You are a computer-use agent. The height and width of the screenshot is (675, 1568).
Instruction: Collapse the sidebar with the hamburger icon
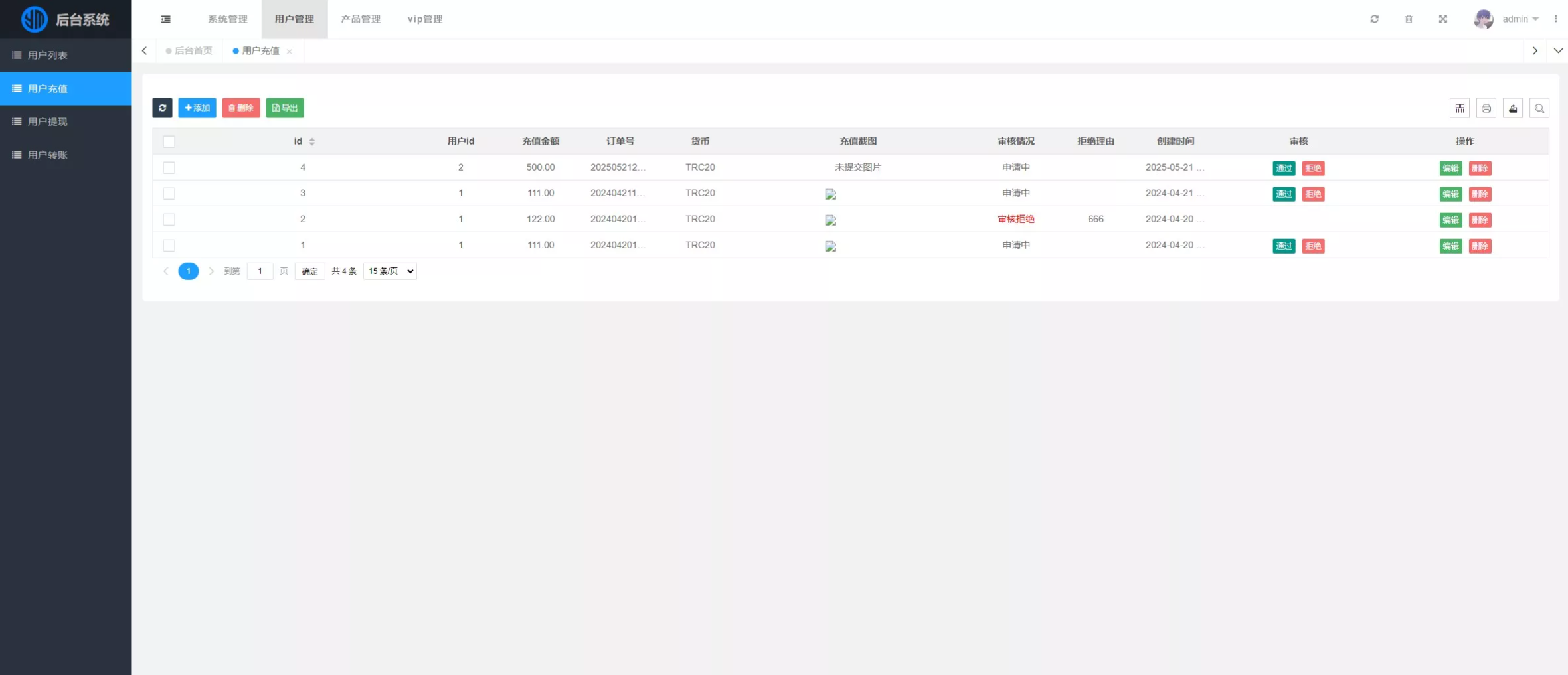[x=166, y=19]
